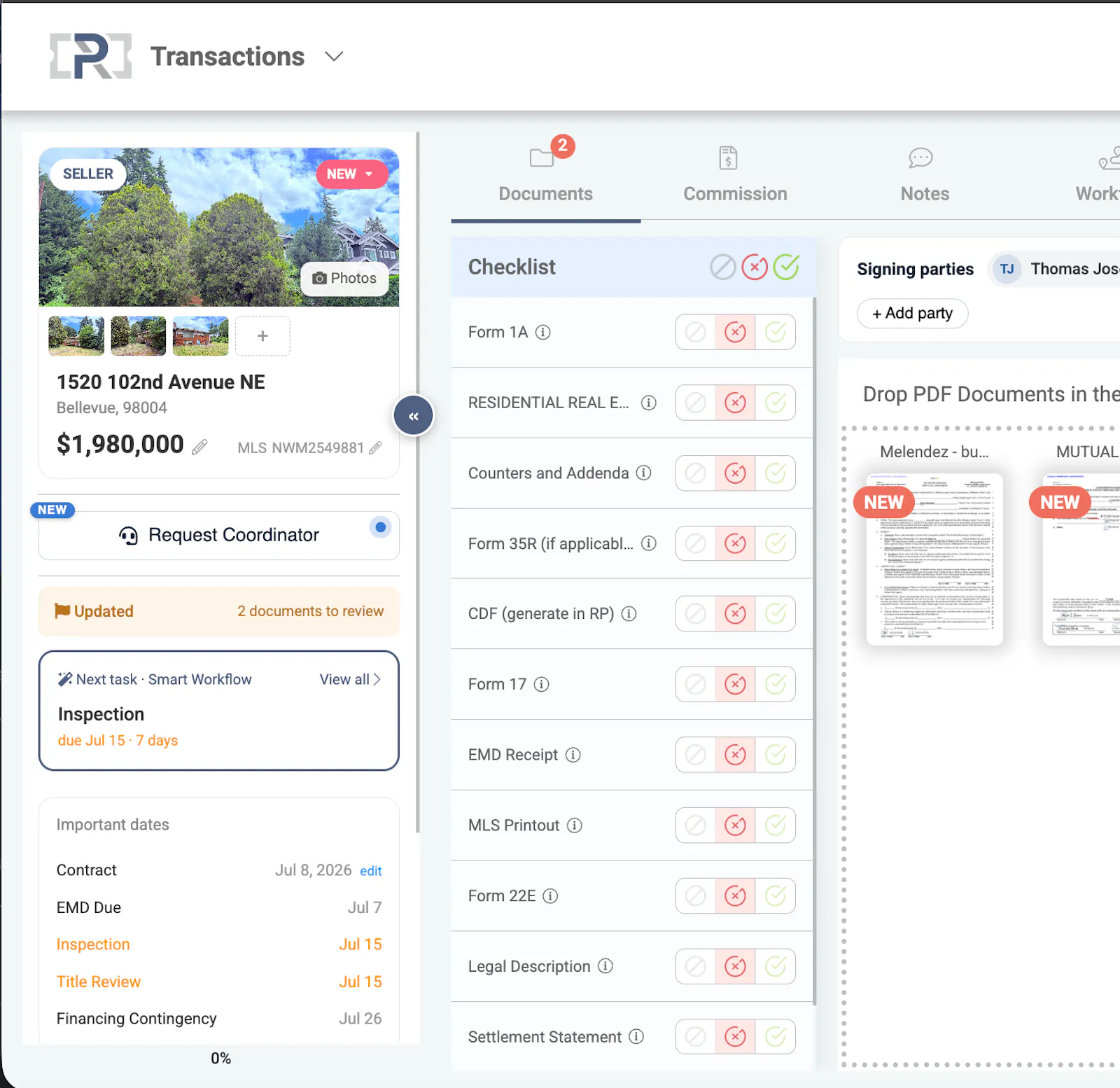Image resolution: width=1120 pixels, height=1088 pixels.
Task: Mark Form 22E as complete
Action: coord(776,895)
